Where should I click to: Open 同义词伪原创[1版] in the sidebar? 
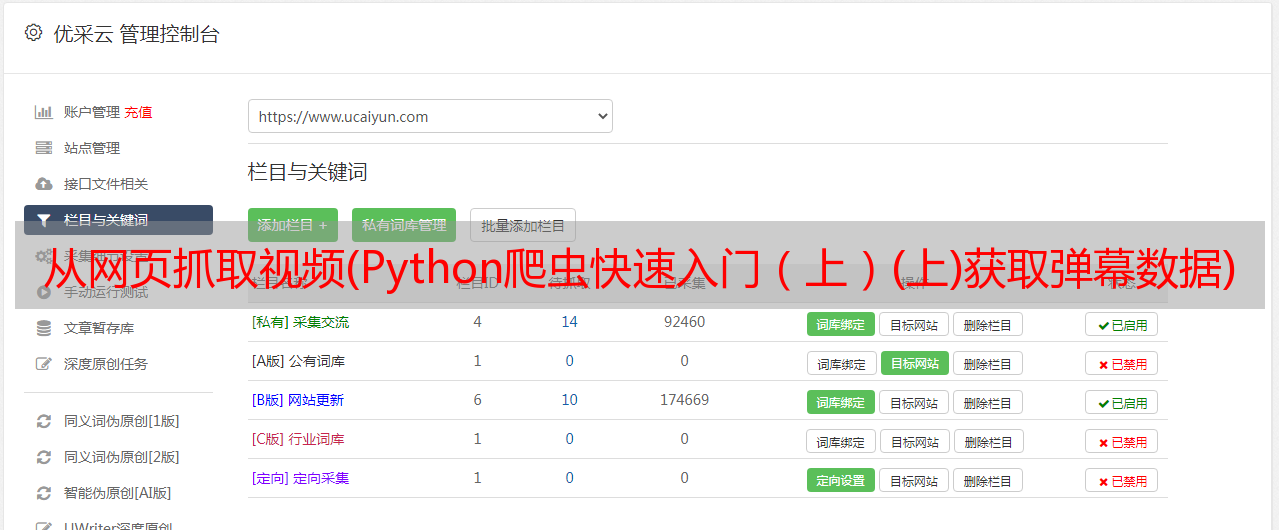tap(122, 421)
